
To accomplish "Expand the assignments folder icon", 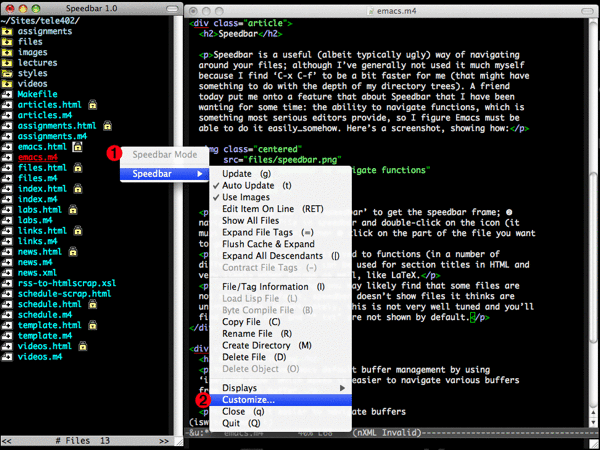I will click(x=7, y=31).
